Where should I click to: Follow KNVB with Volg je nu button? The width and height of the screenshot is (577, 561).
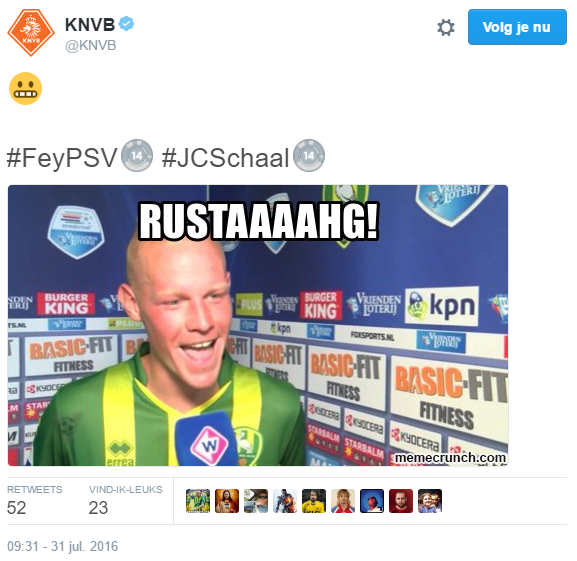tap(517, 27)
